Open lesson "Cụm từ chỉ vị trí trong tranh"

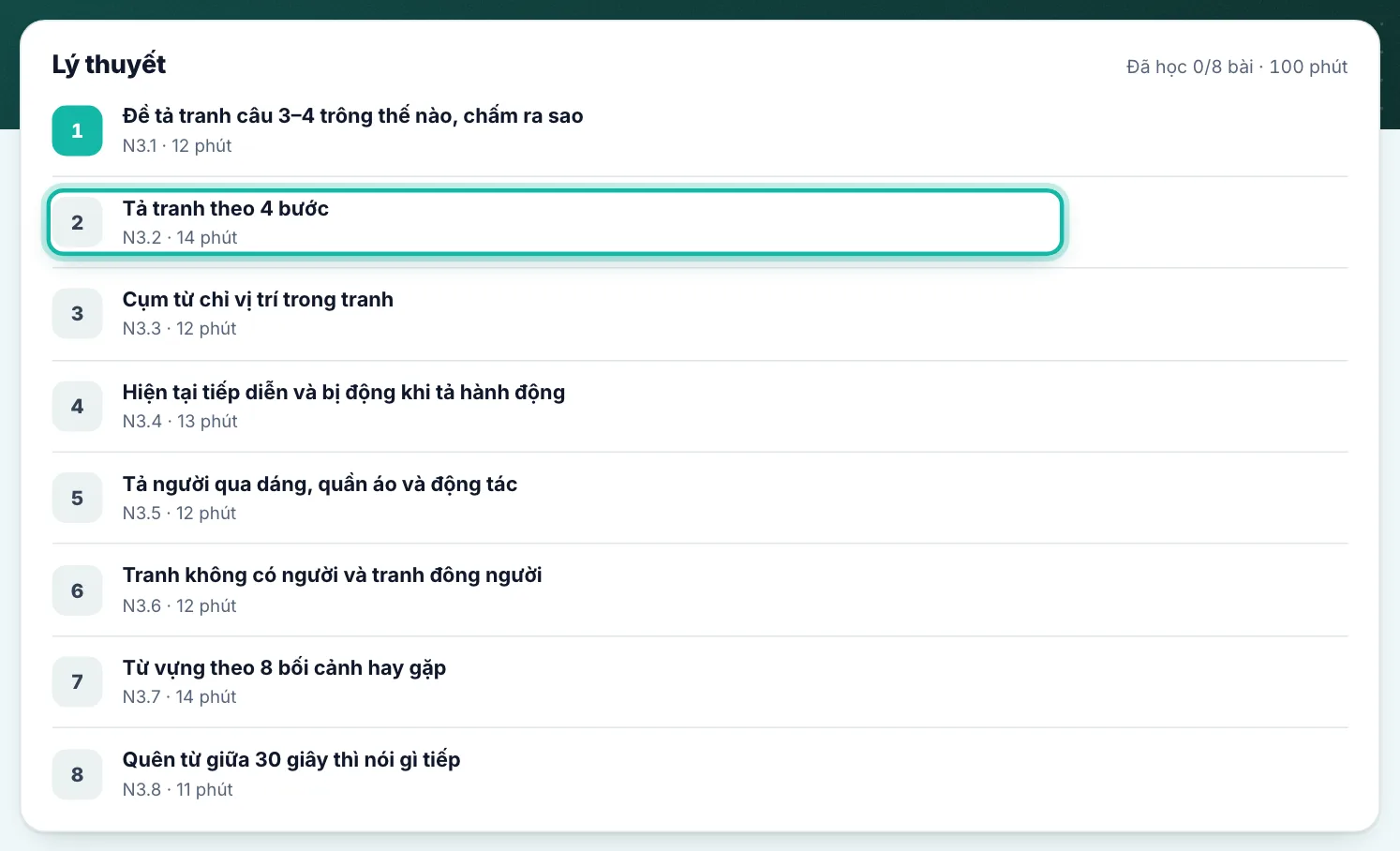coord(700,313)
